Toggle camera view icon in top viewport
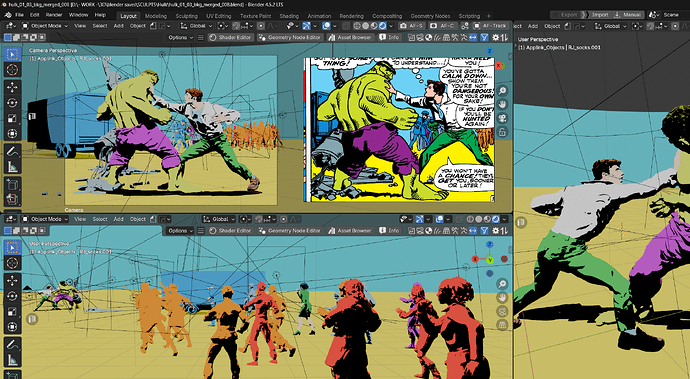This screenshot has height=379, width=690. pyautogui.click(x=502, y=118)
